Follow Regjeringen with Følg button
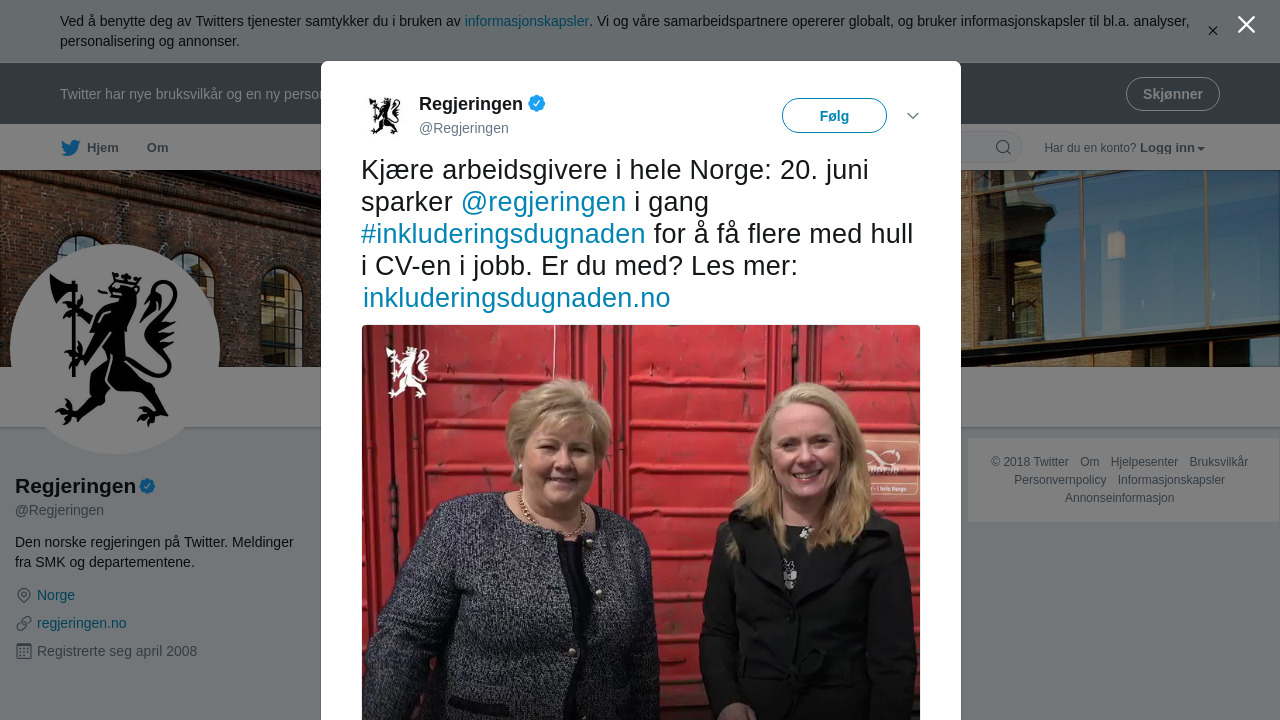1280x720 pixels. point(834,116)
